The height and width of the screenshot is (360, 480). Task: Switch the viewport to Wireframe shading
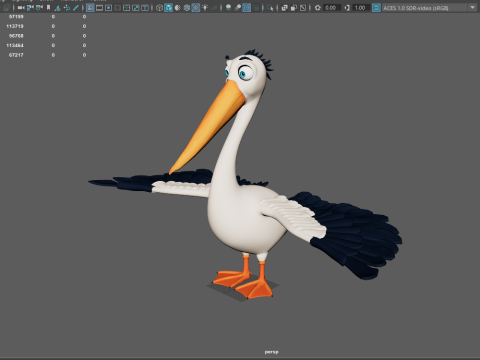click(x=159, y=7)
